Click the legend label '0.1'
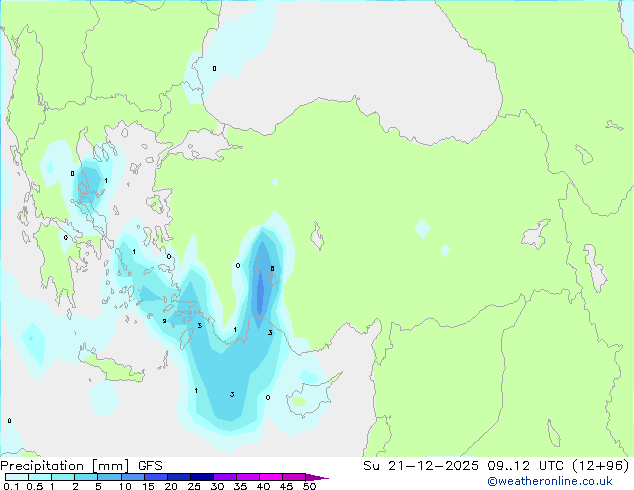The height and width of the screenshot is (490, 634). click(x=11, y=486)
